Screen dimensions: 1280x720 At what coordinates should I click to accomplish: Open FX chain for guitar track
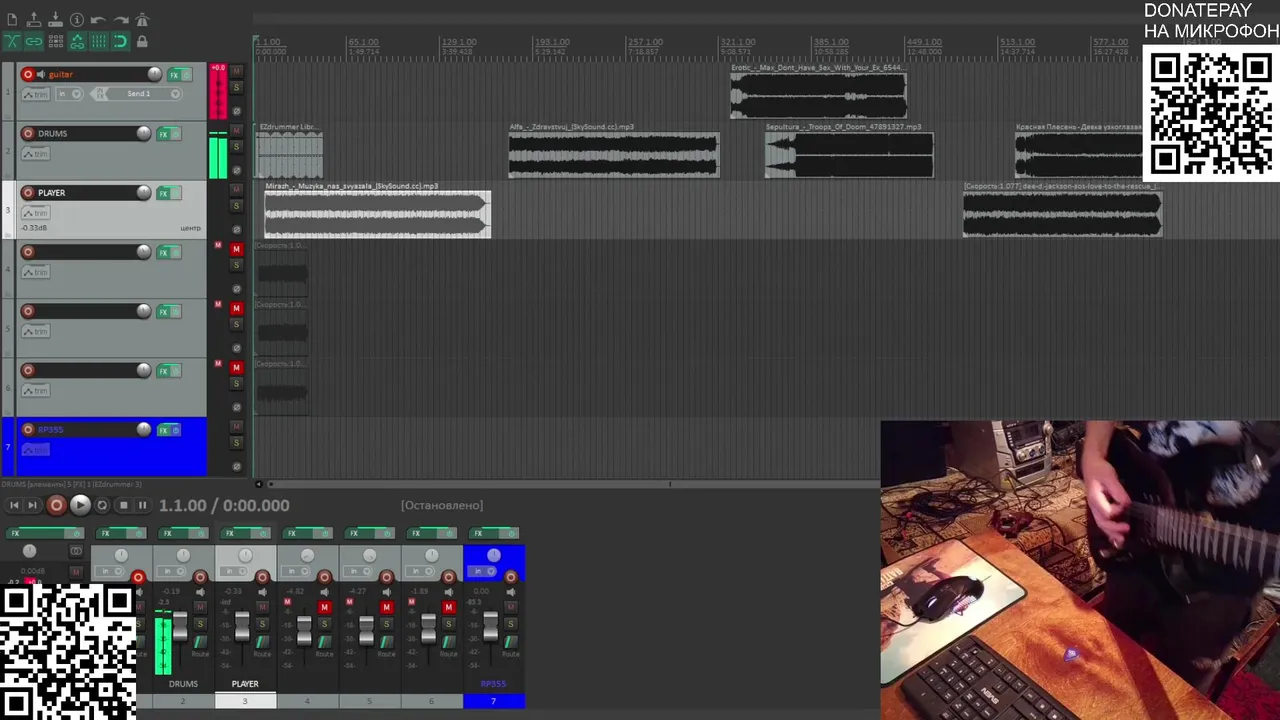tap(174, 75)
